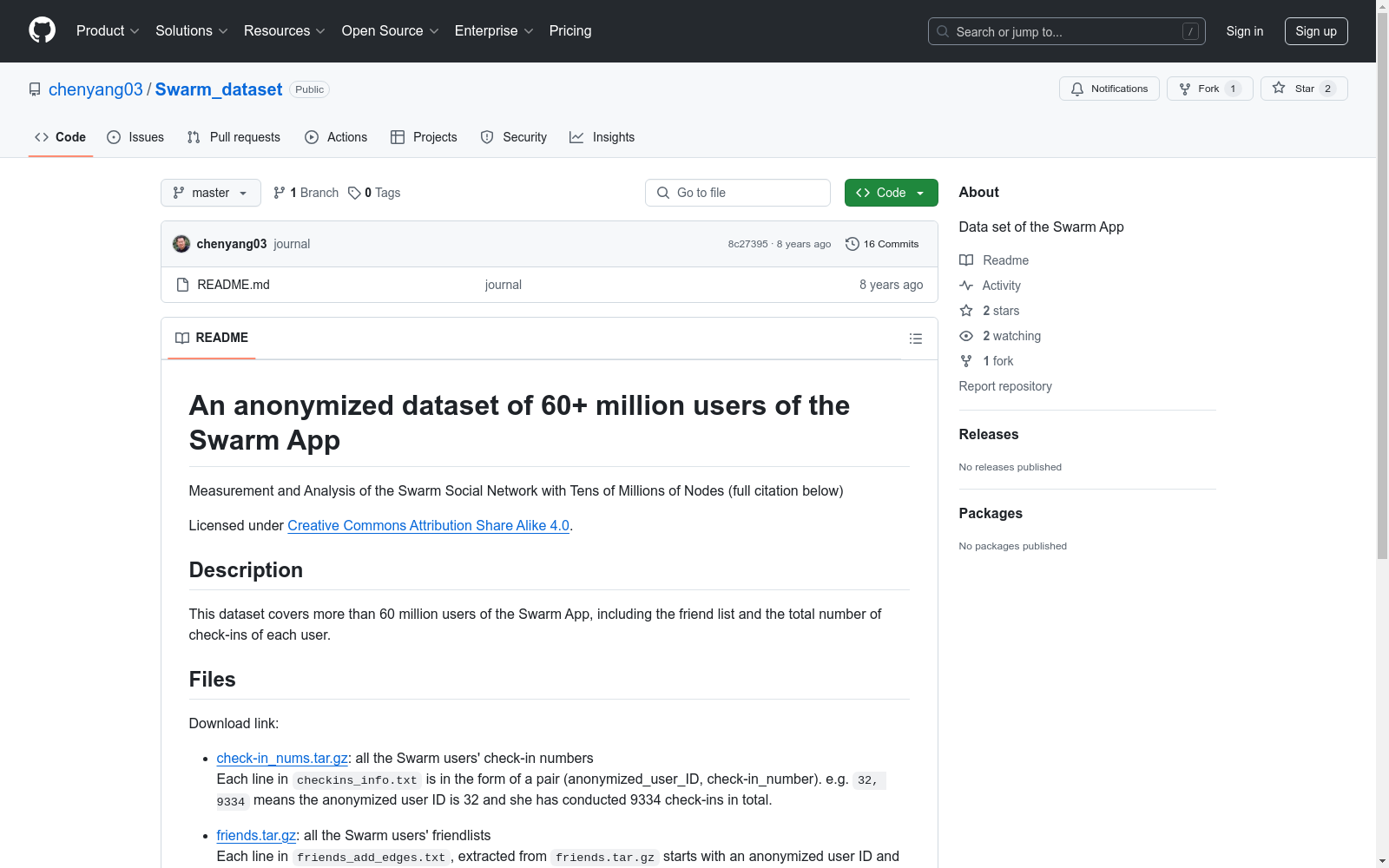Open the Projects tab

424,137
